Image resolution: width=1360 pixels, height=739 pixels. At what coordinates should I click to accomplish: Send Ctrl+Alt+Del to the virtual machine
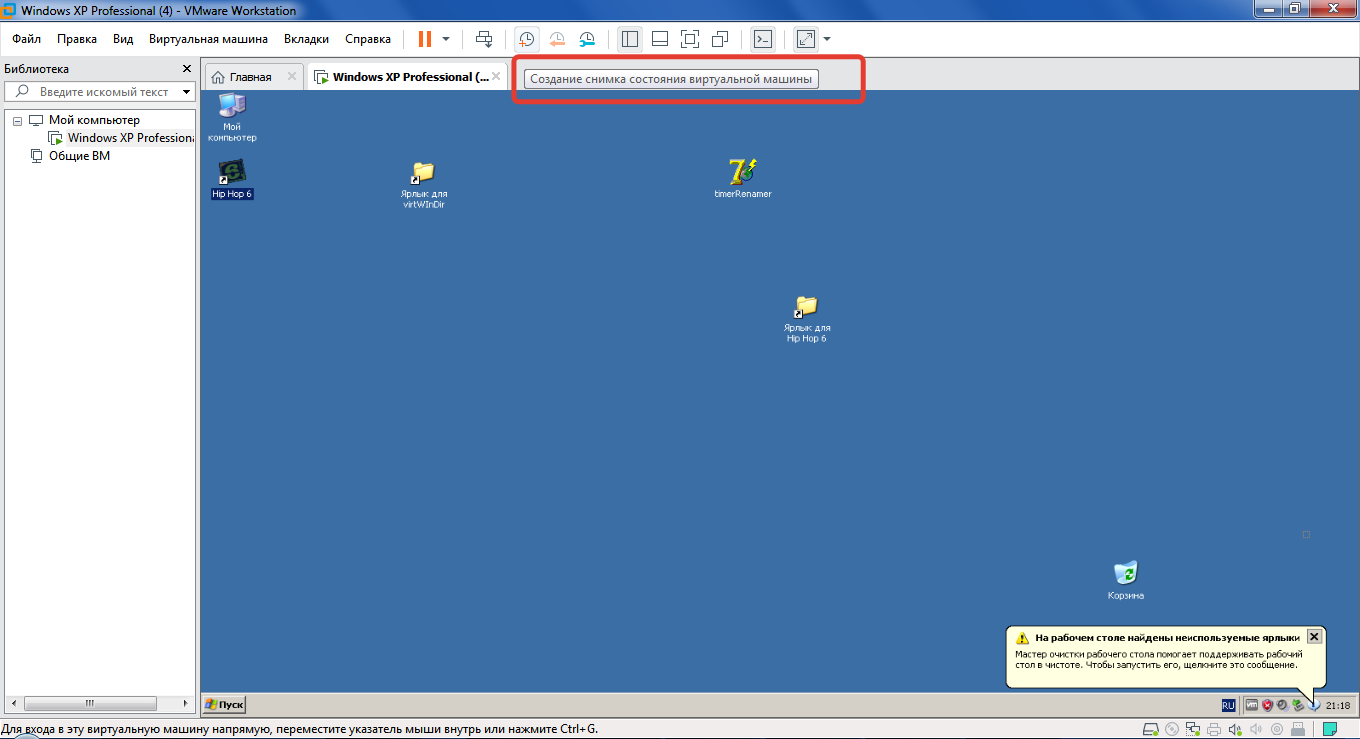click(x=484, y=39)
